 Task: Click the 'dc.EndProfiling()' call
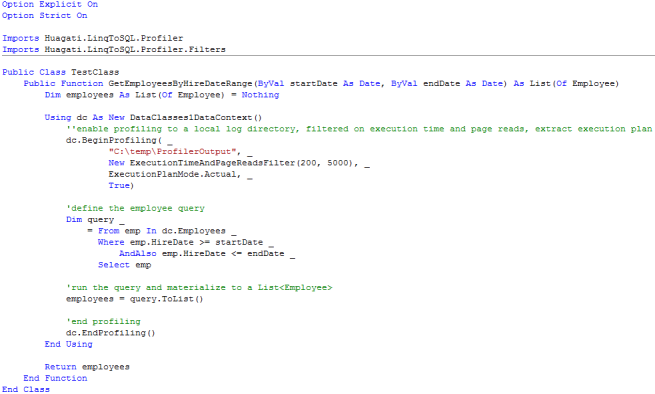click(x=111, y=333)
